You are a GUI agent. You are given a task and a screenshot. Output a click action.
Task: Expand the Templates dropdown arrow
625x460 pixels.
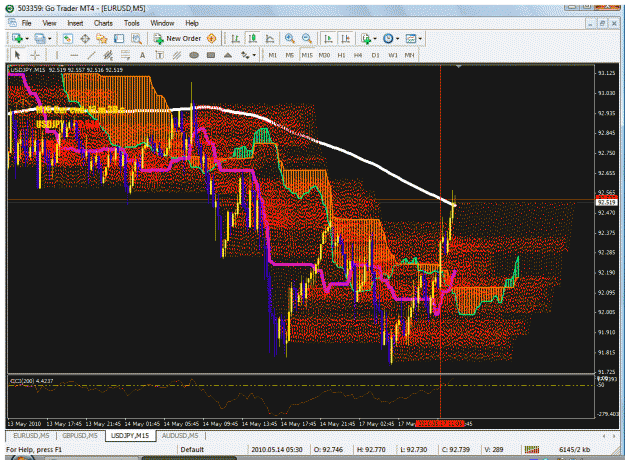tap(420, 39)
